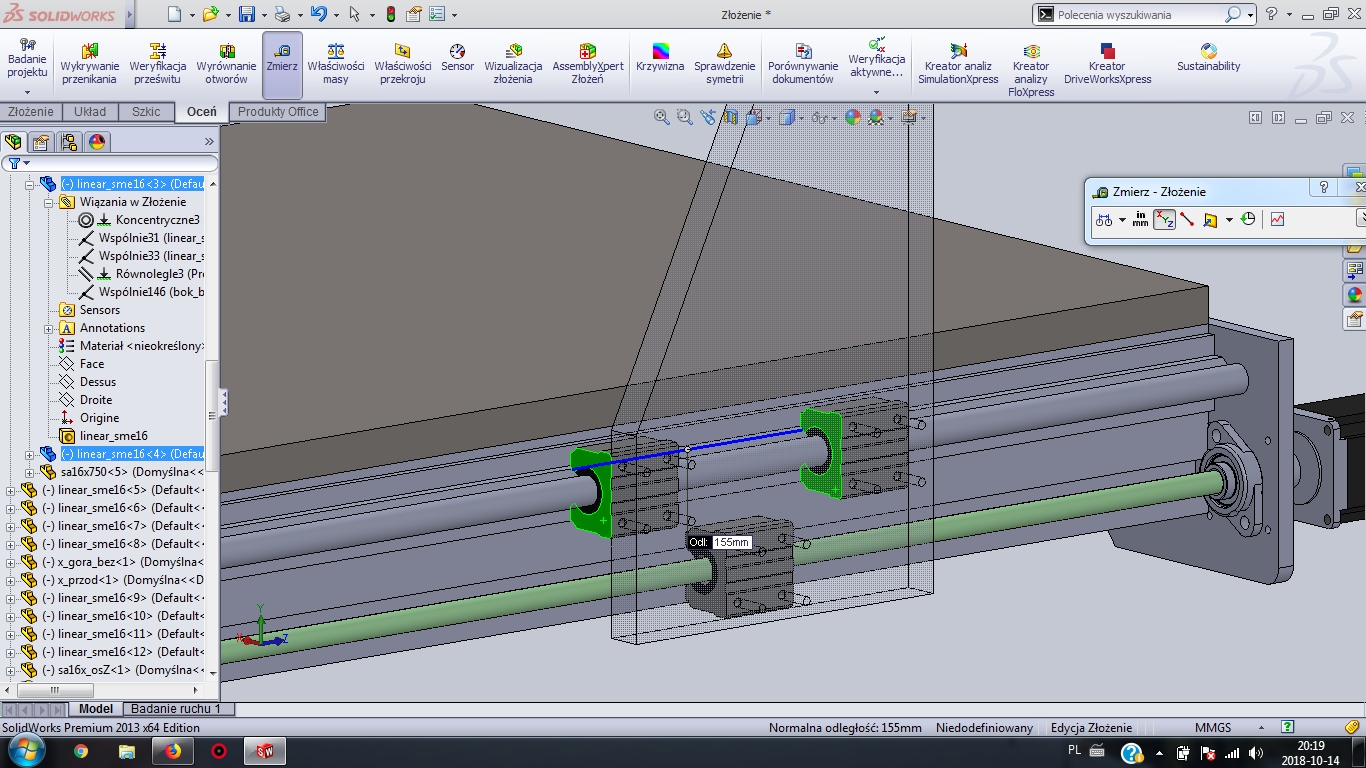1366x768 pixels.
Task: Switch to the Szkic tab
Action: click(x=146, y=112)
